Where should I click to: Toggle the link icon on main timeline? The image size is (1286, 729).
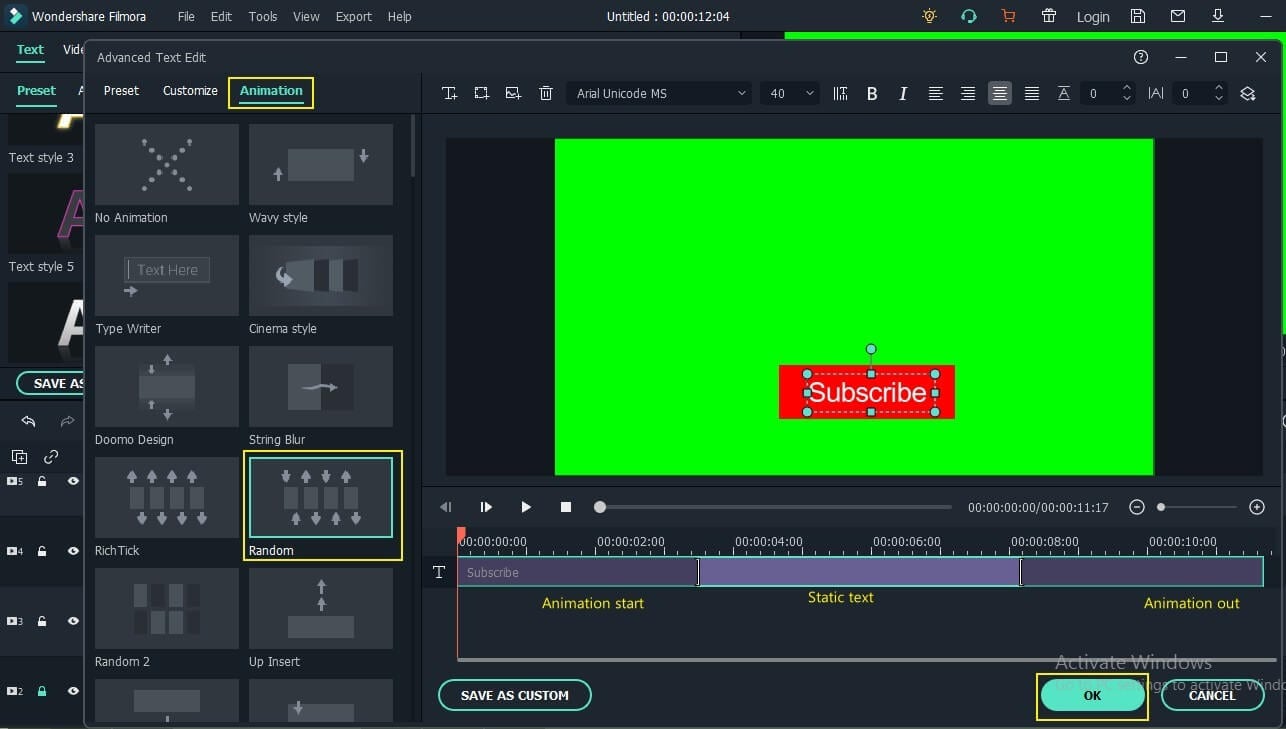51,457
